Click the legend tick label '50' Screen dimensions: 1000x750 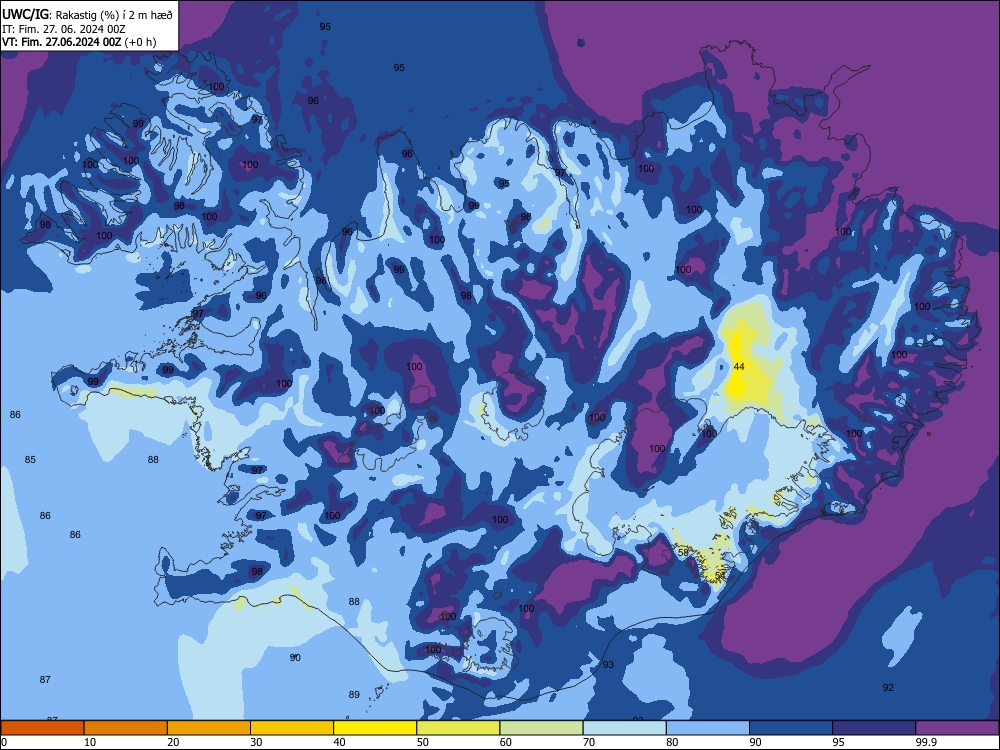pyautogui.click(x=422, y=742)
